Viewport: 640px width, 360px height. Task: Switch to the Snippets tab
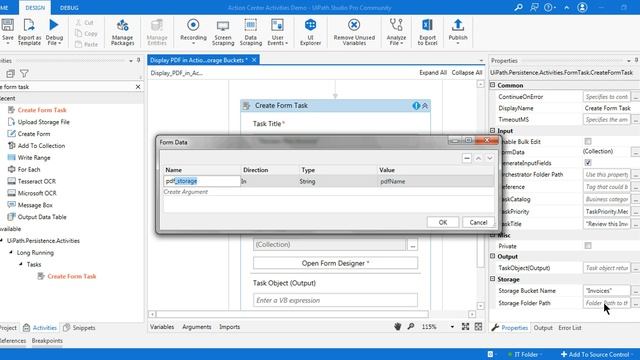[79, 328]
